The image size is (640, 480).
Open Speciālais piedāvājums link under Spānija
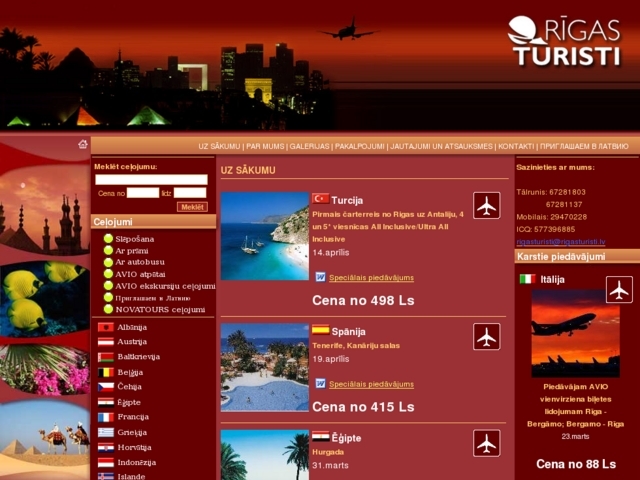(x=371, y=384)
